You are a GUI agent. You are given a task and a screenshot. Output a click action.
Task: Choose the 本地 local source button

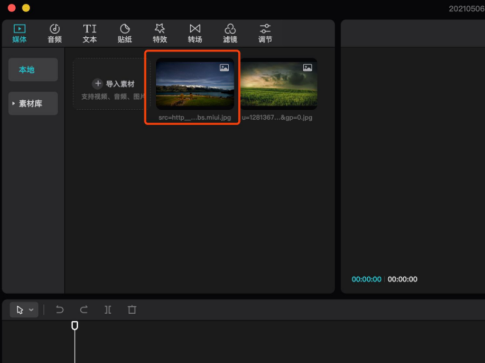[33, 70]
